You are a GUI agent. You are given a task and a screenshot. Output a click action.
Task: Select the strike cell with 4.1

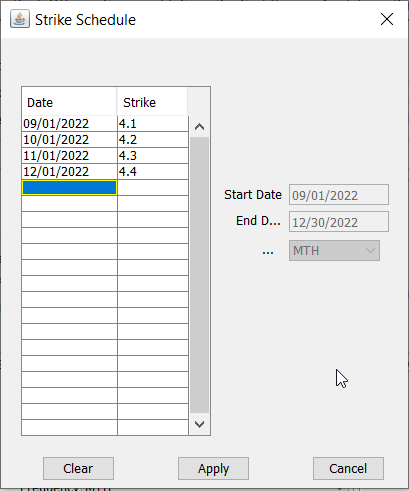tap(153, 124)
